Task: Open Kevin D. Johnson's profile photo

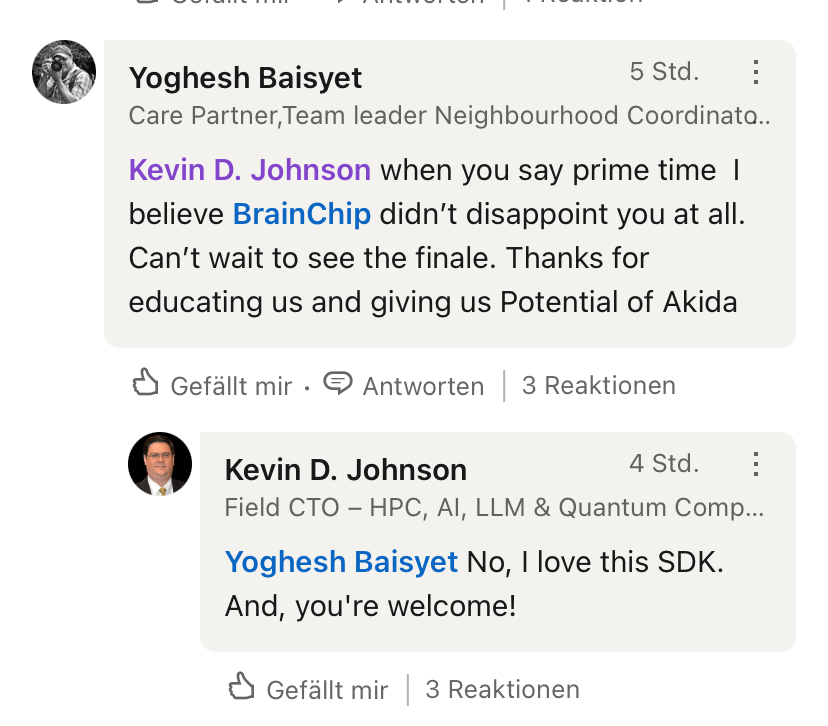Action: pos(160,464)
